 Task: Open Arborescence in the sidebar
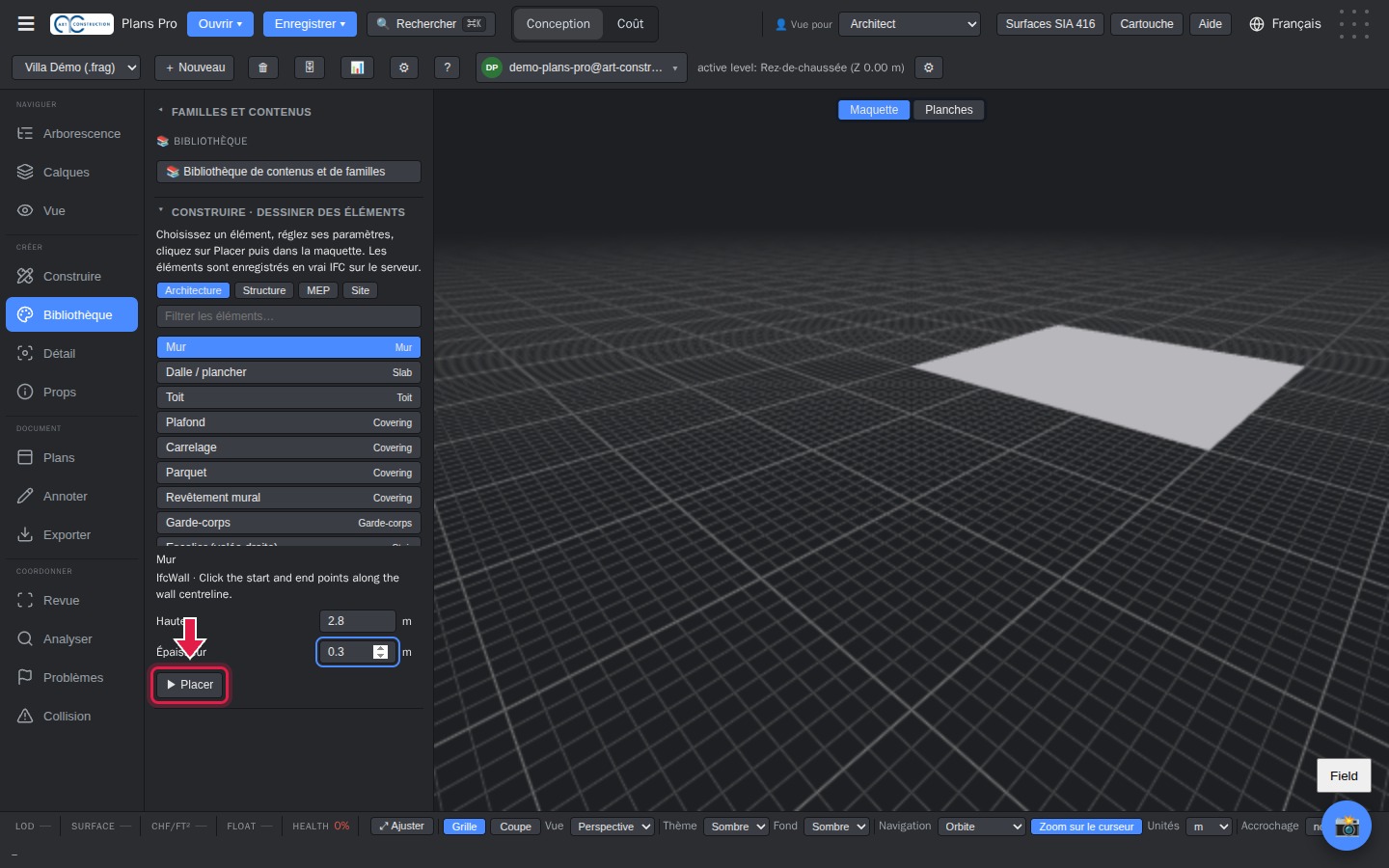pos(71,134)
